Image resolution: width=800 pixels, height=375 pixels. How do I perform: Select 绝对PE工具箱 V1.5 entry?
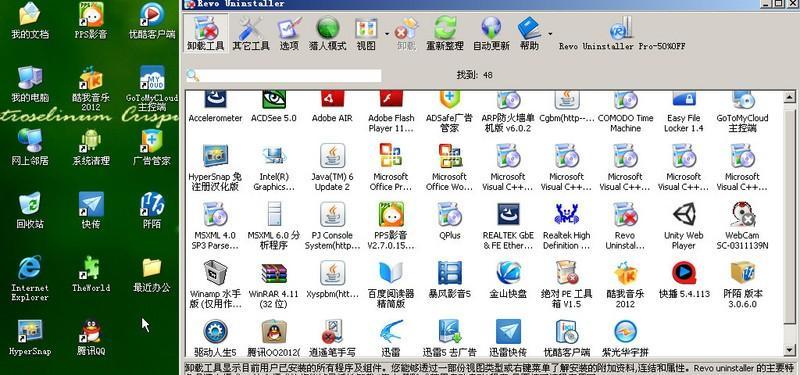coord(566,284)
